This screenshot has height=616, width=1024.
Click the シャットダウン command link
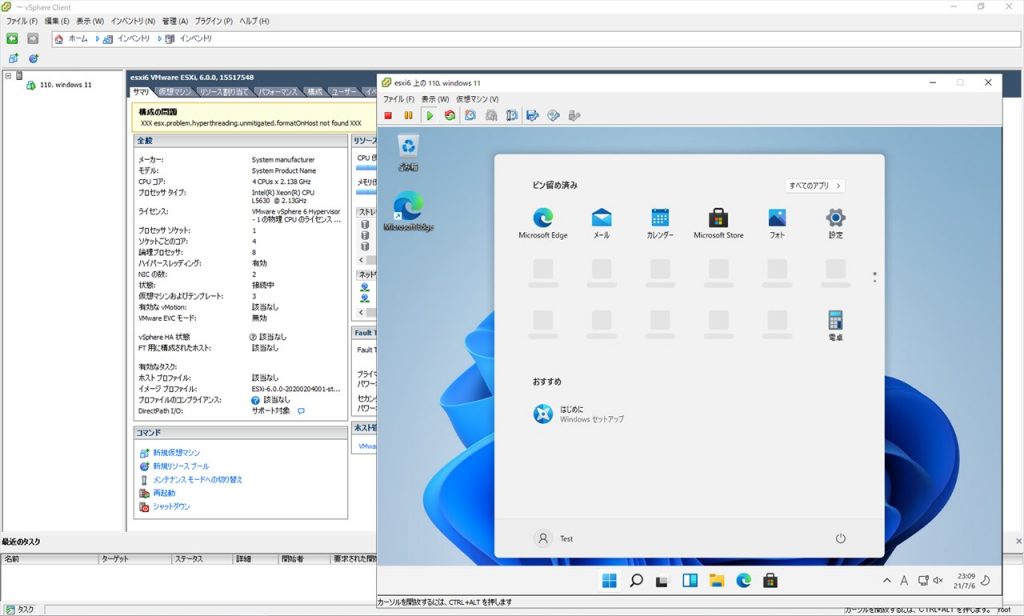171,506
